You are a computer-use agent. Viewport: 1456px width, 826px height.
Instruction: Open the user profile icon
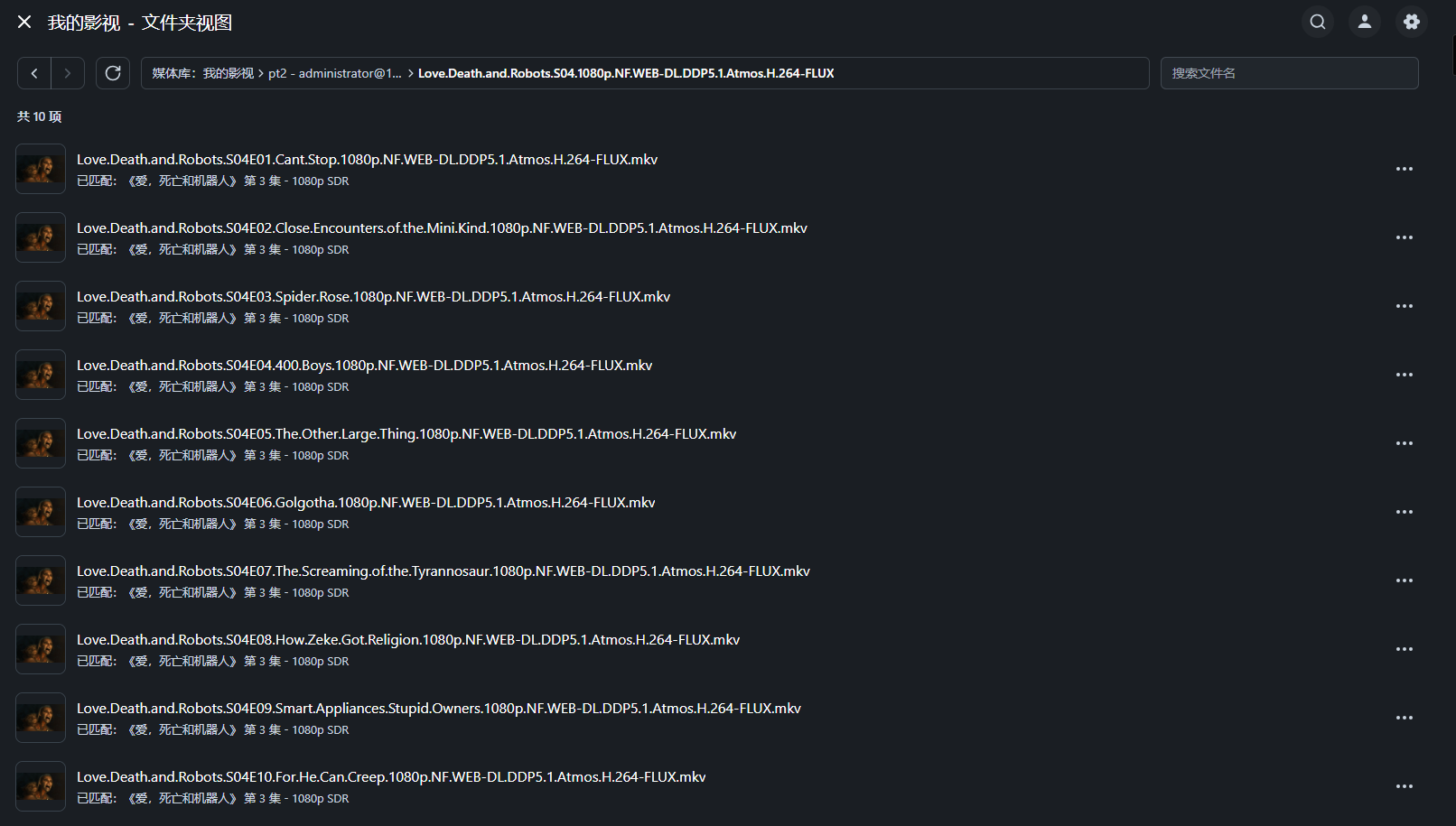coord(1365,22)
